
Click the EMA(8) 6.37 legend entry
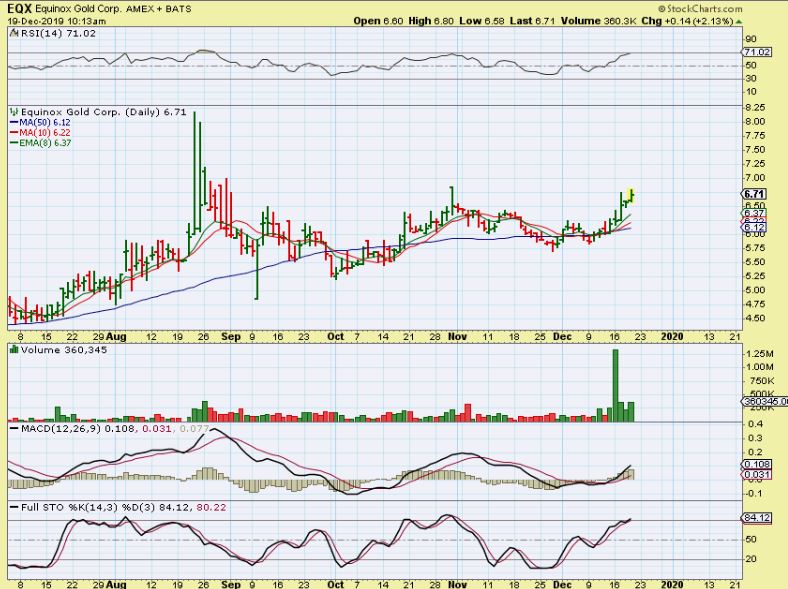[40, 143]
